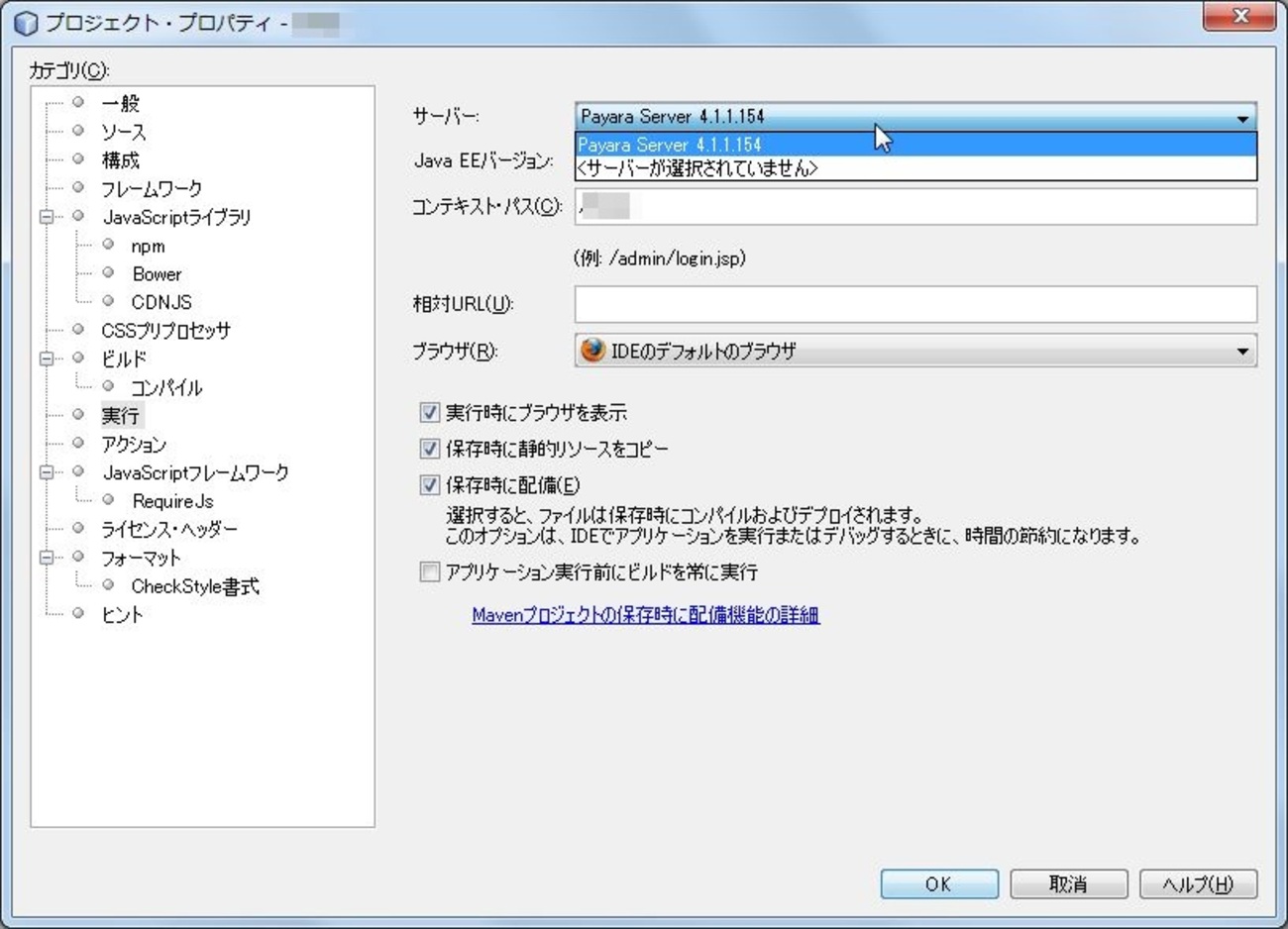Image resolution: width=1288 pixels, height=929 pixels.
Task: Select the ヒント category
Action: click(122, 614)
